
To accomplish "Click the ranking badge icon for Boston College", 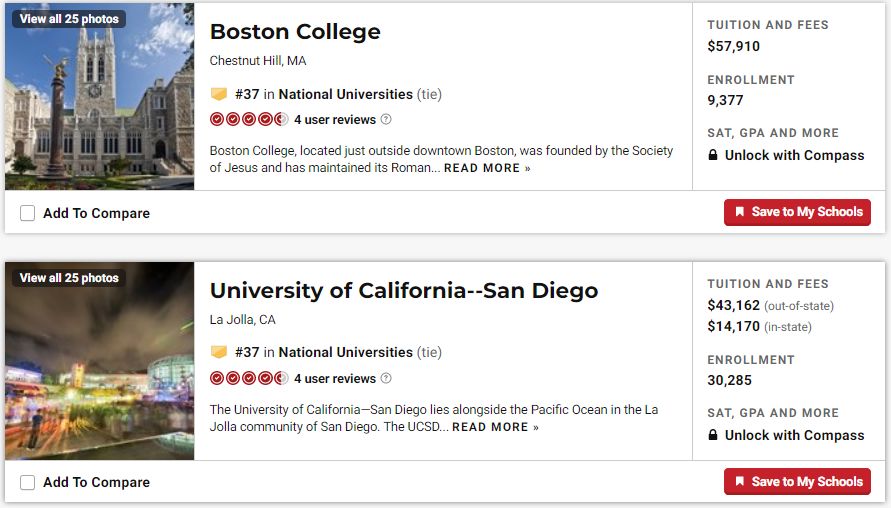I will coord(219,94).
